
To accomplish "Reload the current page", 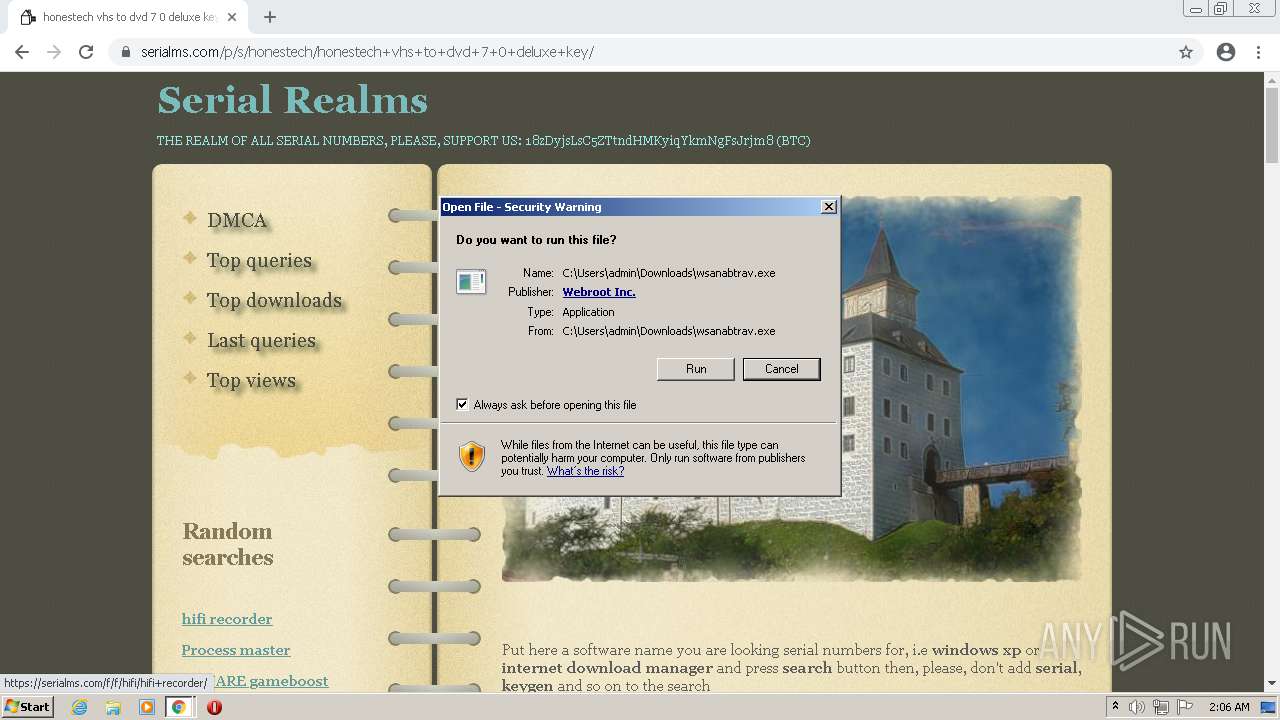I will coord(86,52).
